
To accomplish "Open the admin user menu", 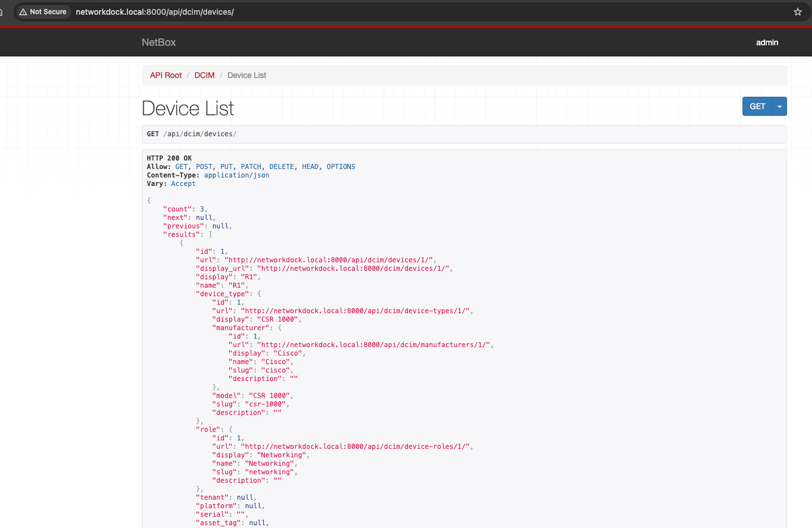I will coord(767,42).
